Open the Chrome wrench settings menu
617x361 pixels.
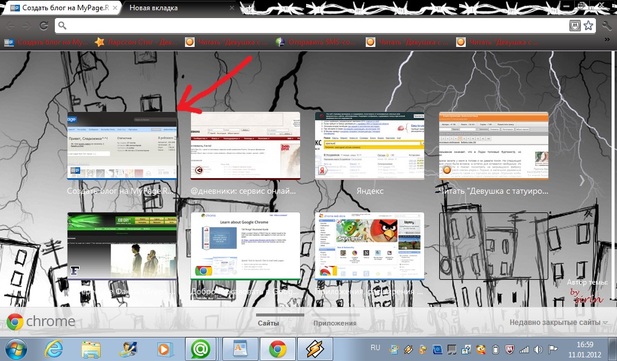(606, 26)
